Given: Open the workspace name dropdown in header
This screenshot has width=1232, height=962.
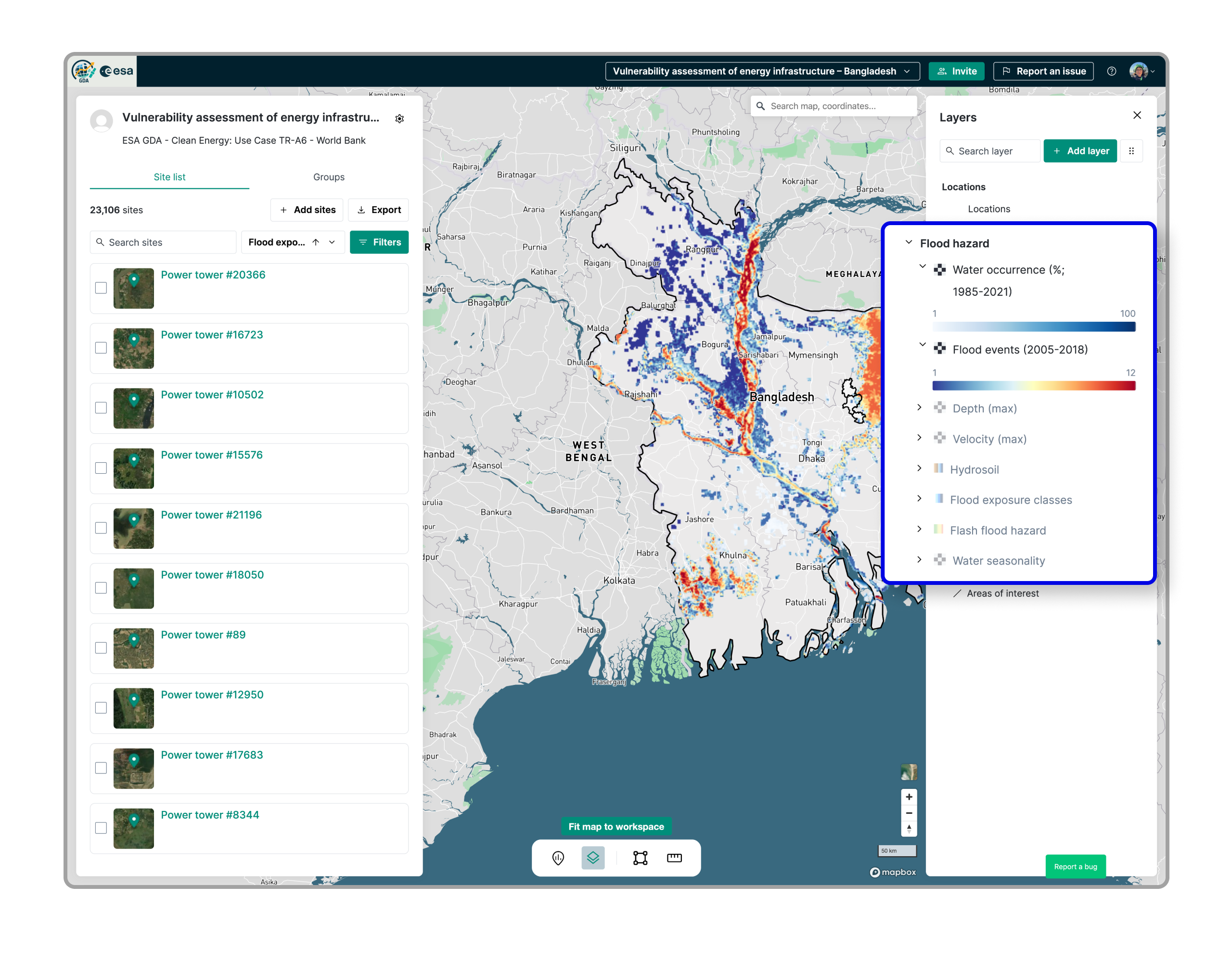Looking at the screenshot, I should pos(761,72).
